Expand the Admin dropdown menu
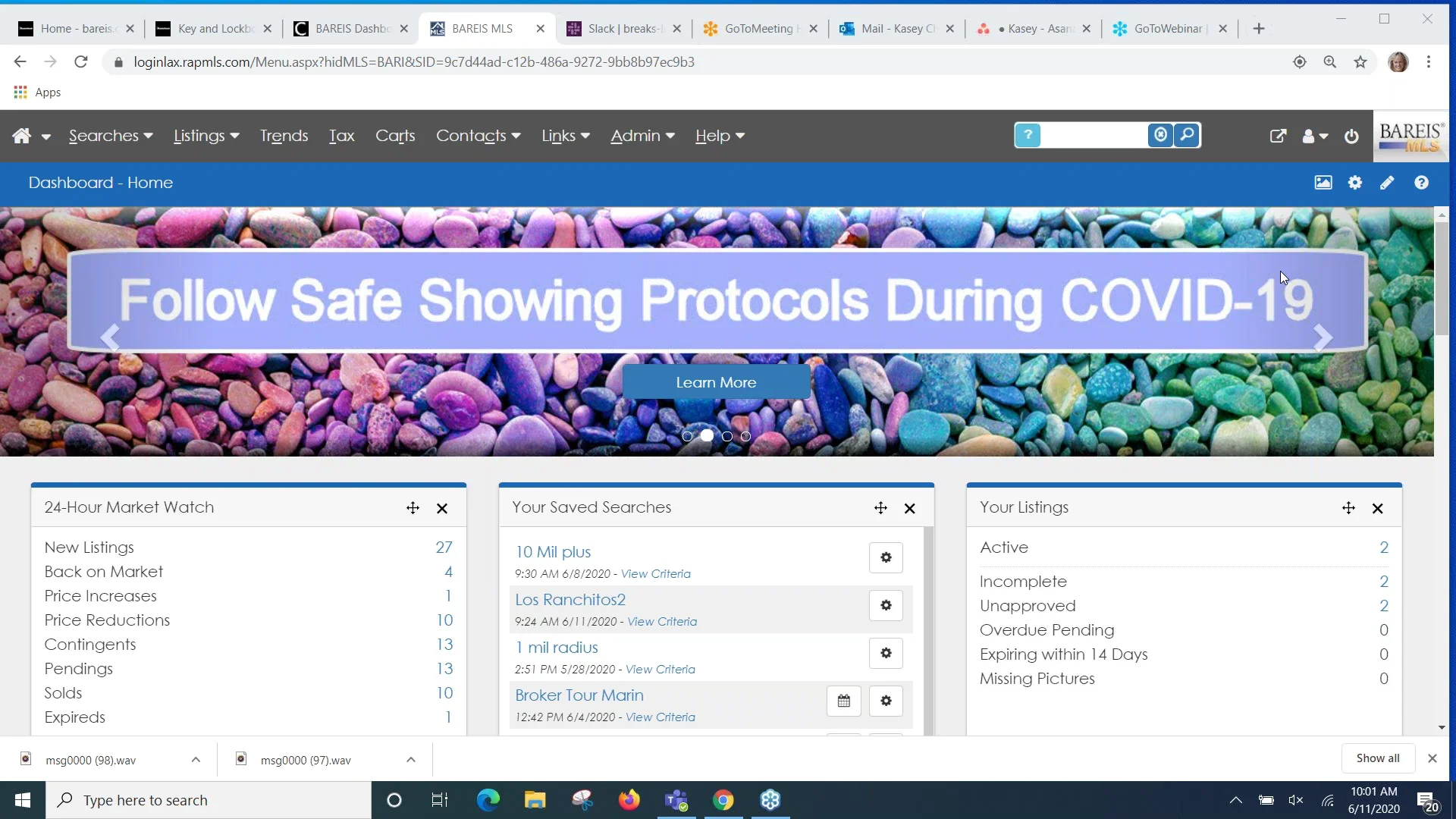Screen dimensions: 1456x819 (x=642, y=136)
